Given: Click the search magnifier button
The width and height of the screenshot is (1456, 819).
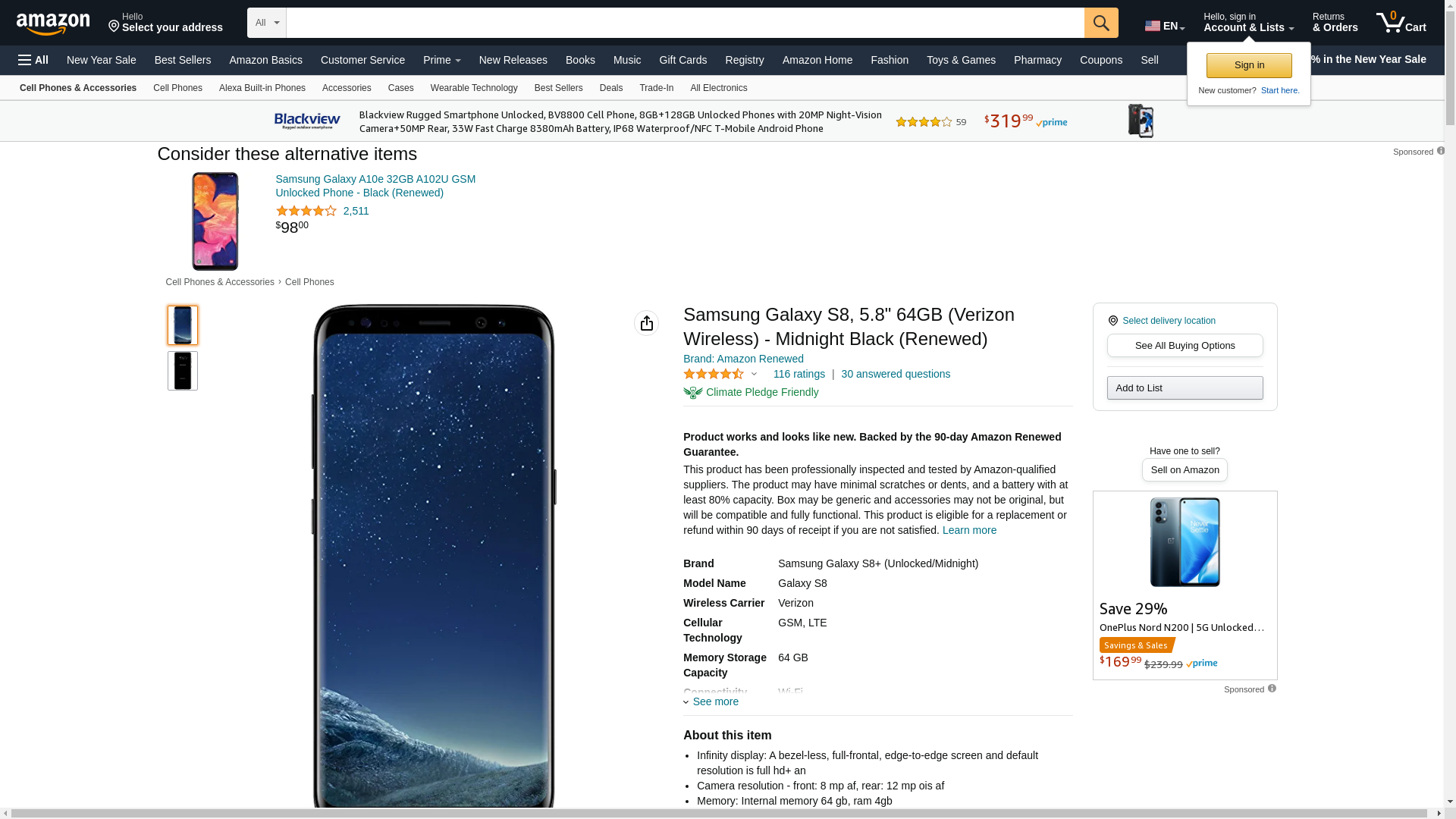Looking at the screenshot, I should point(1101,23).
